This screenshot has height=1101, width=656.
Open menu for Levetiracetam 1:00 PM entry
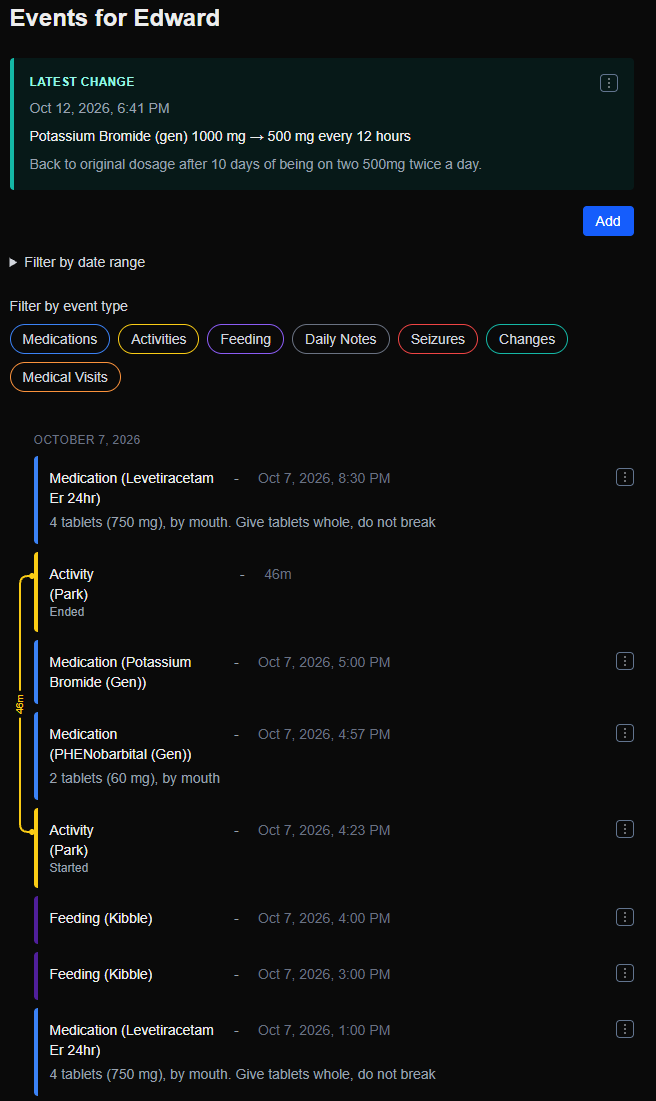pos(625,1029)
